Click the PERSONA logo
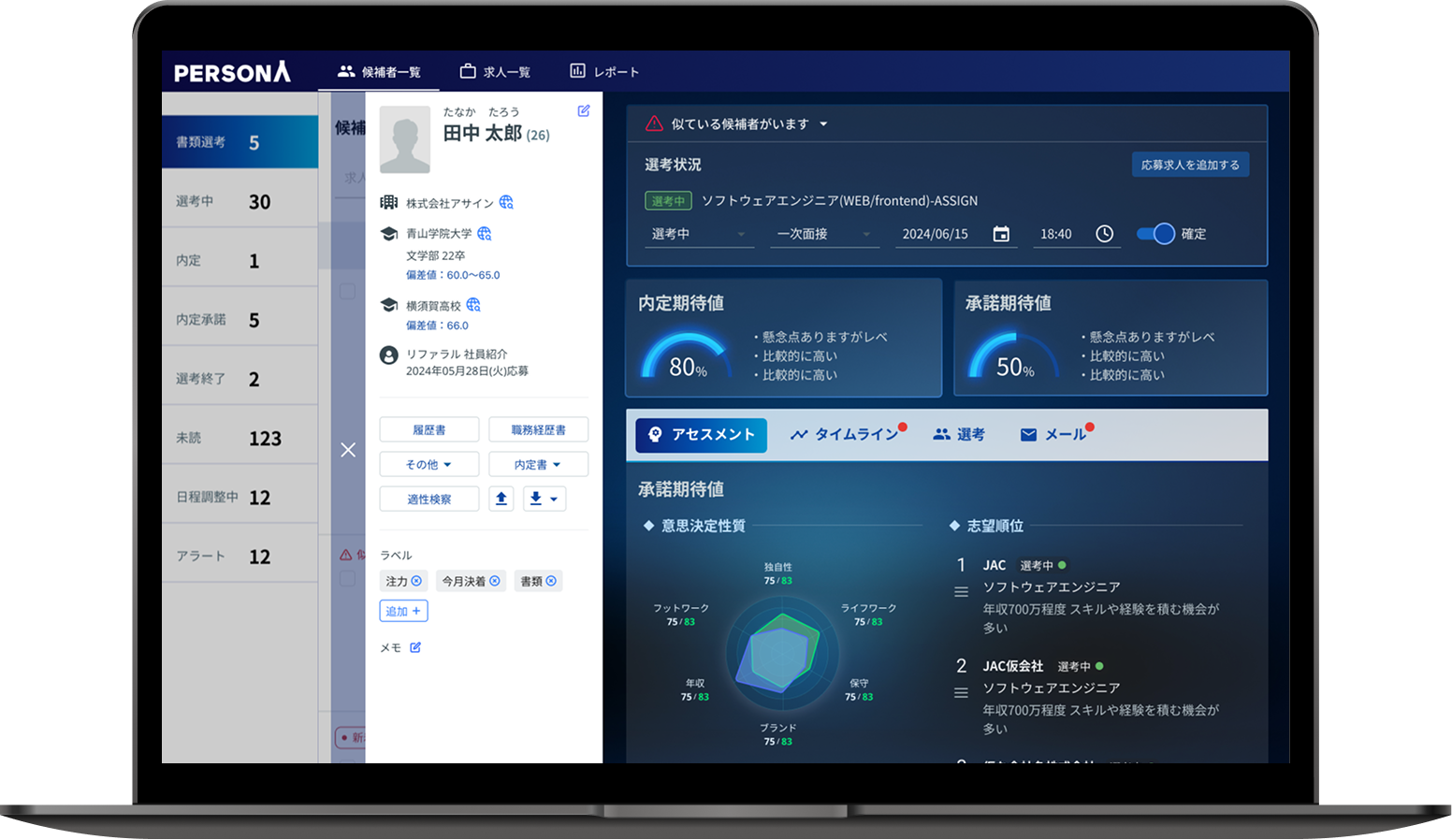This screenshot has height=840, width=1452. [x=232, y=72]
